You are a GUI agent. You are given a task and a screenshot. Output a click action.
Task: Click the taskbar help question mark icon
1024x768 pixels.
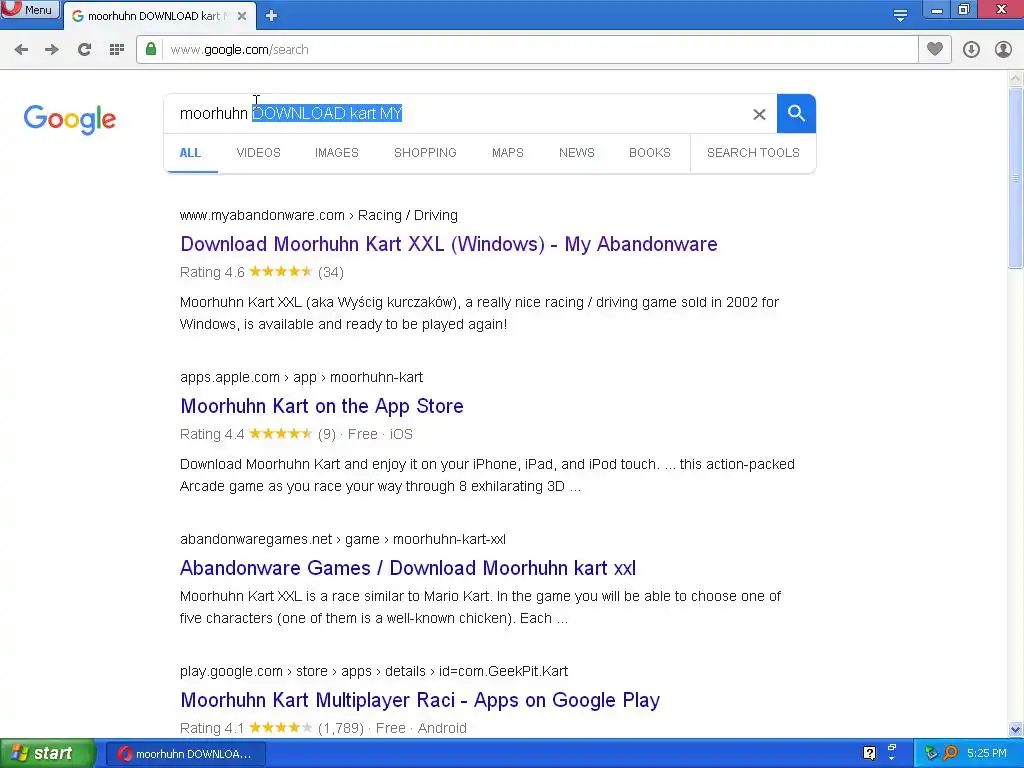click(x=869, y=754)
